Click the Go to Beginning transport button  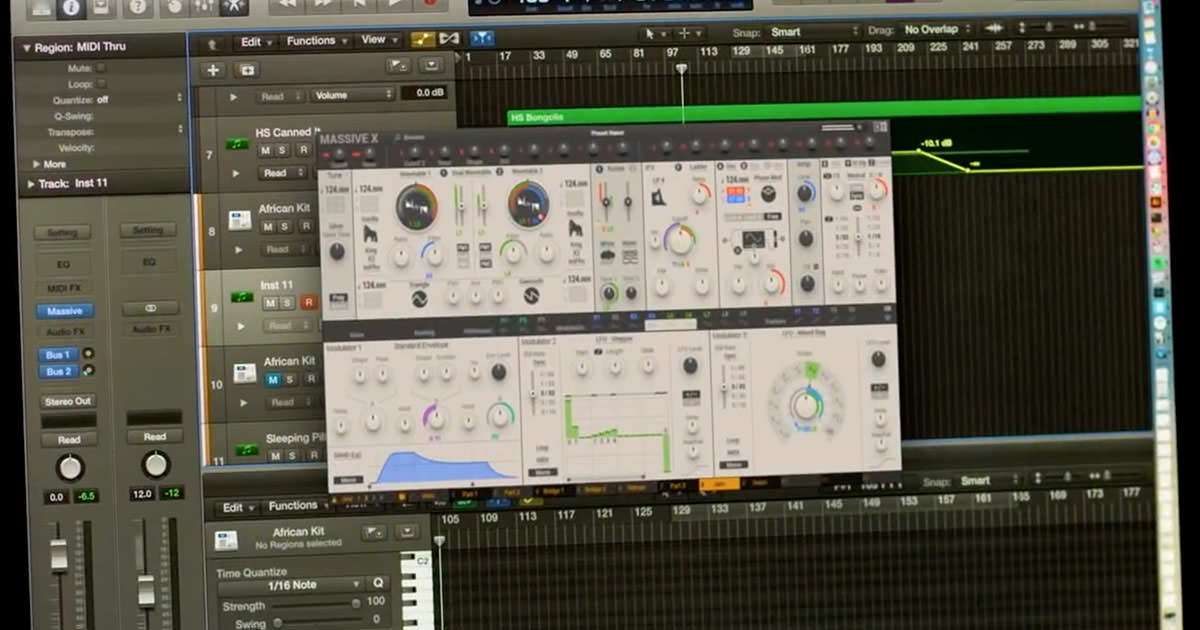coord(359,4)
